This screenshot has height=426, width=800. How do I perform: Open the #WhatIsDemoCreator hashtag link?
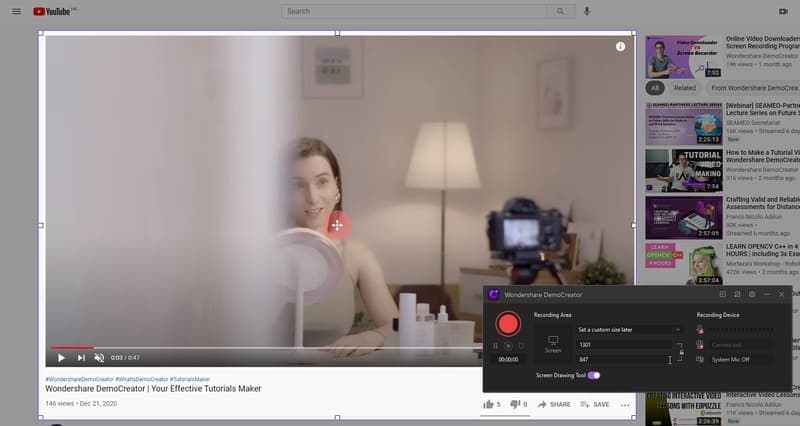(x=141, y=379)
